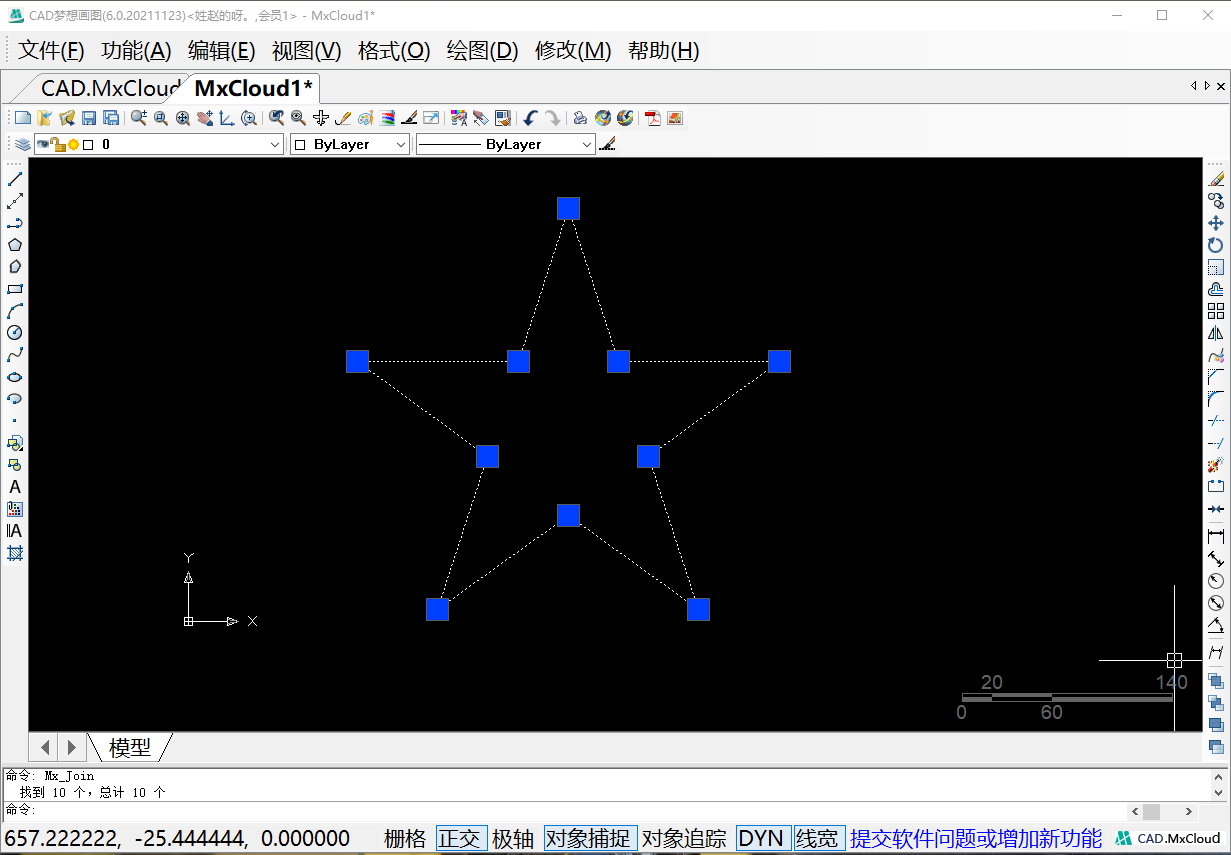Switch to the MxCloud1* tab
This screenshot has height=855, width=1231.
tap(253, 88)
